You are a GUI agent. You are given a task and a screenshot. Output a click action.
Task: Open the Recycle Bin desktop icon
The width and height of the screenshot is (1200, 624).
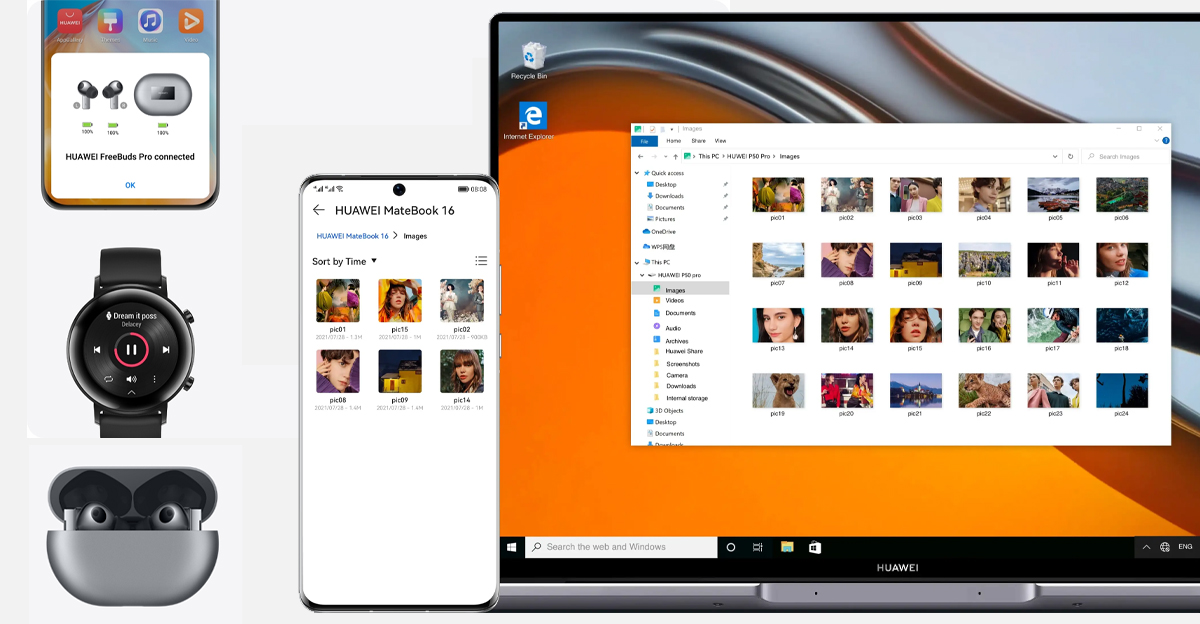coord(529,58)
